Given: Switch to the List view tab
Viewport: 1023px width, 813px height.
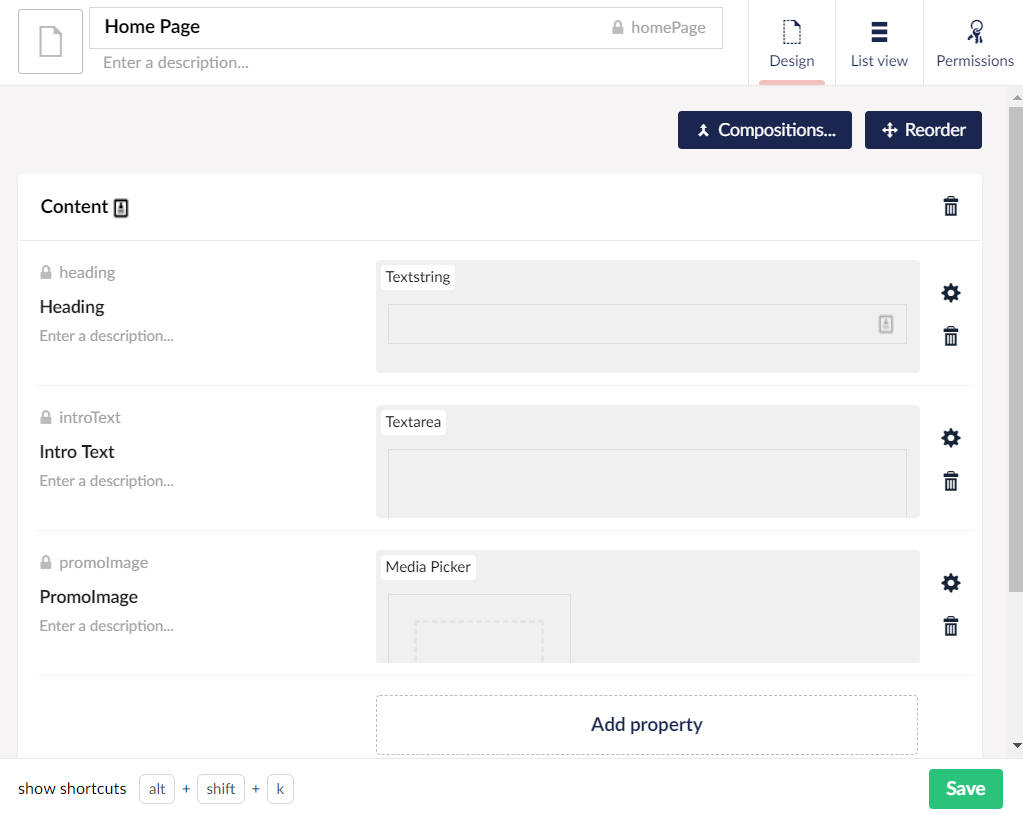Looking at the screenshot, I should click(x=878, y=42).
